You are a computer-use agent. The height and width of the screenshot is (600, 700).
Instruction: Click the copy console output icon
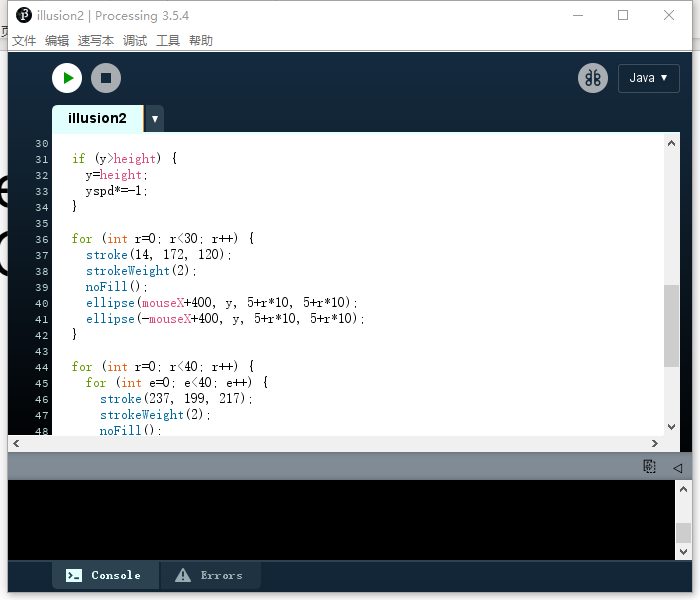(x=650, y=467)
